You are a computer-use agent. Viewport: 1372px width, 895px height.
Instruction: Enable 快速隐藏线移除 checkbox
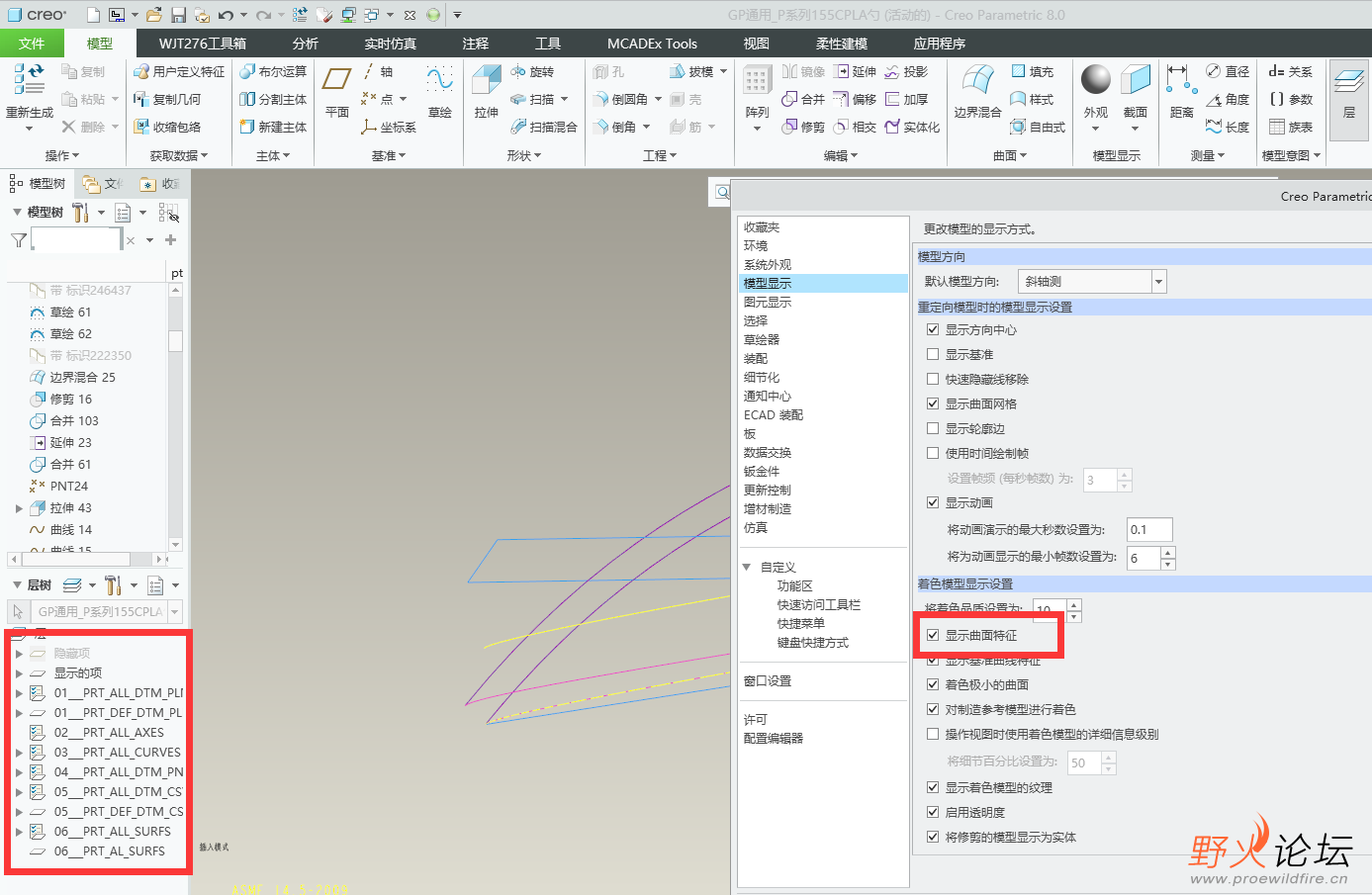click(933, 379)
